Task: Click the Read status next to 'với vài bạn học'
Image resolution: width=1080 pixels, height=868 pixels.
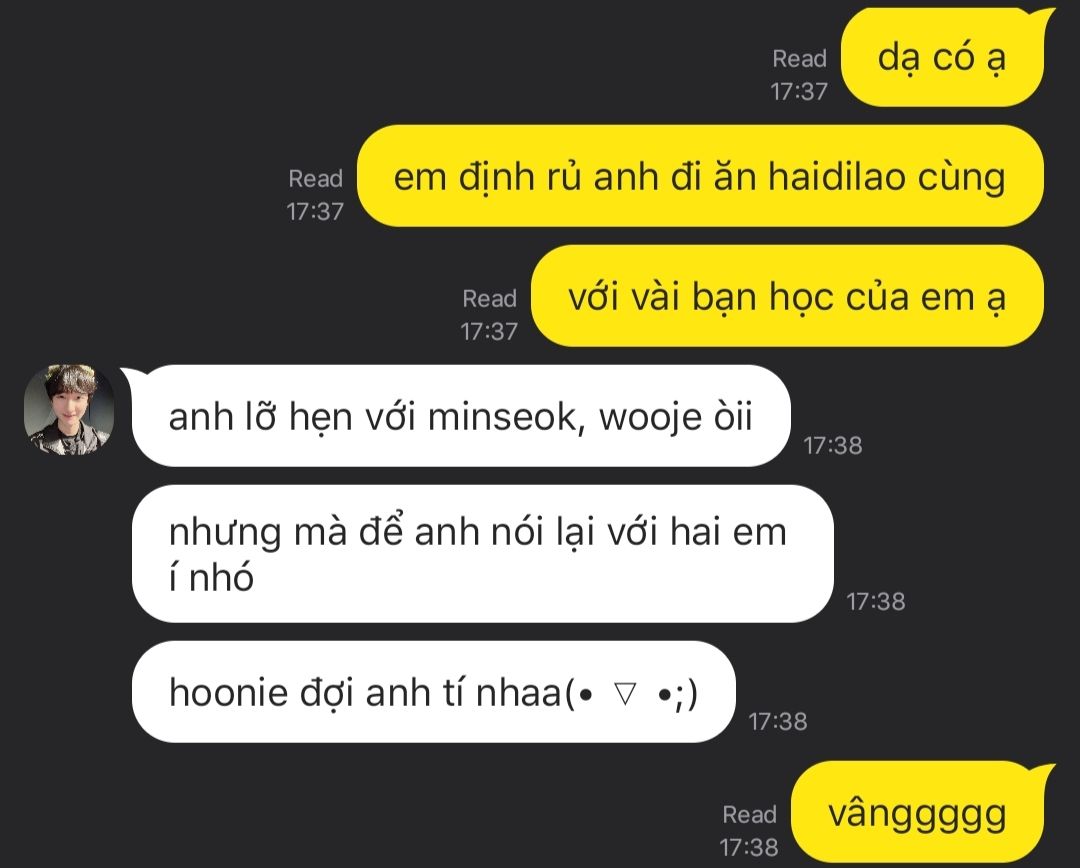Action: coord(490,299)
